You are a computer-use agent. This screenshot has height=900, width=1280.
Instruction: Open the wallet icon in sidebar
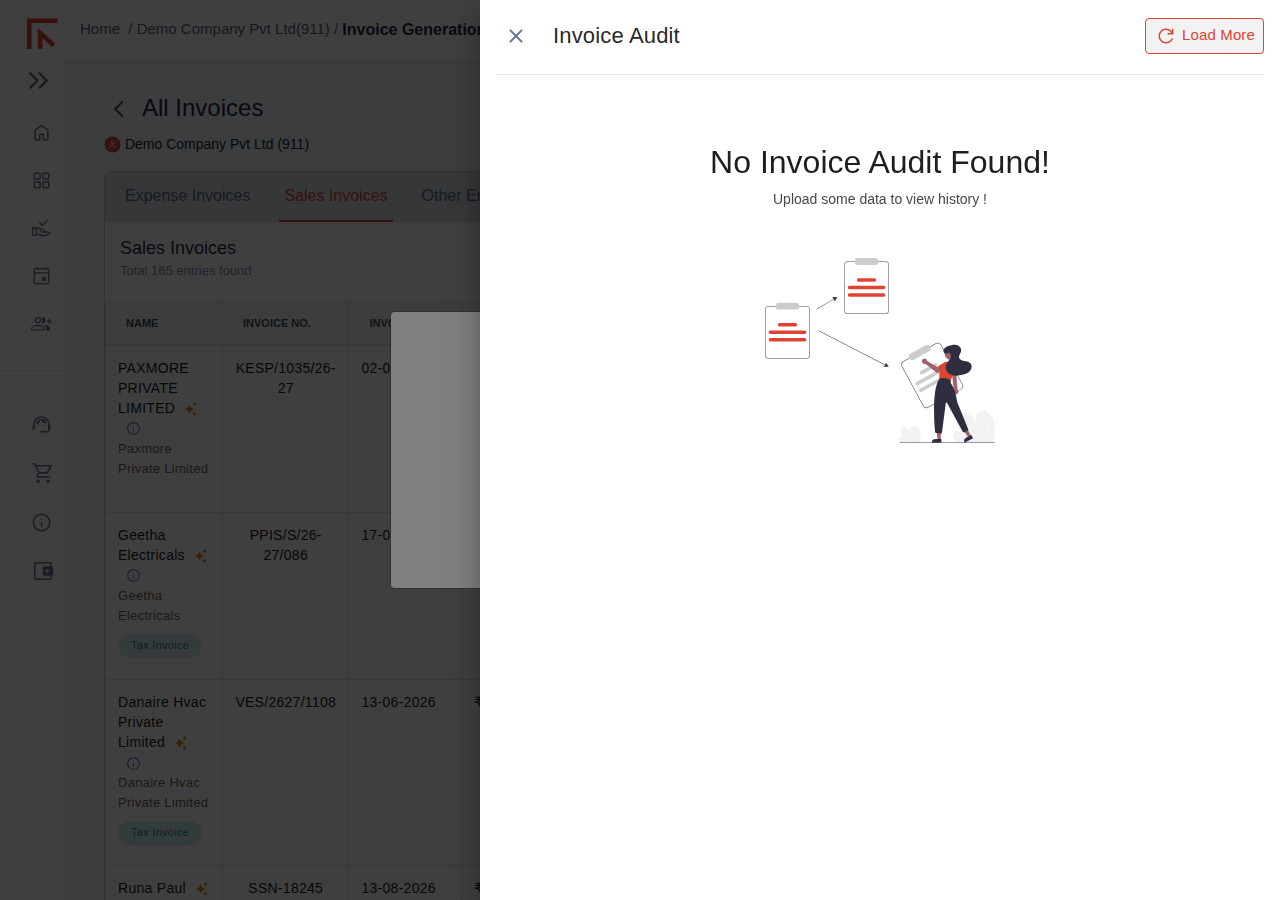click(x=43, y=571)
